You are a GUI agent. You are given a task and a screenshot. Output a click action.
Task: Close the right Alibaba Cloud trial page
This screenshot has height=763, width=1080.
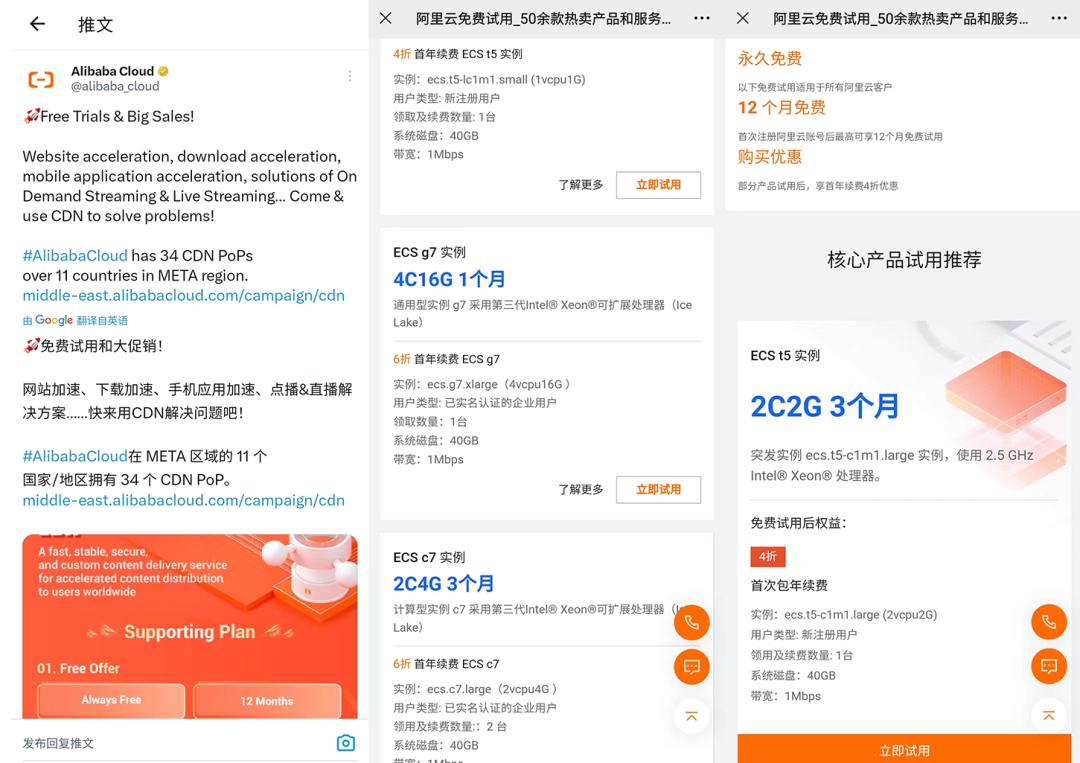pos(742,18)
